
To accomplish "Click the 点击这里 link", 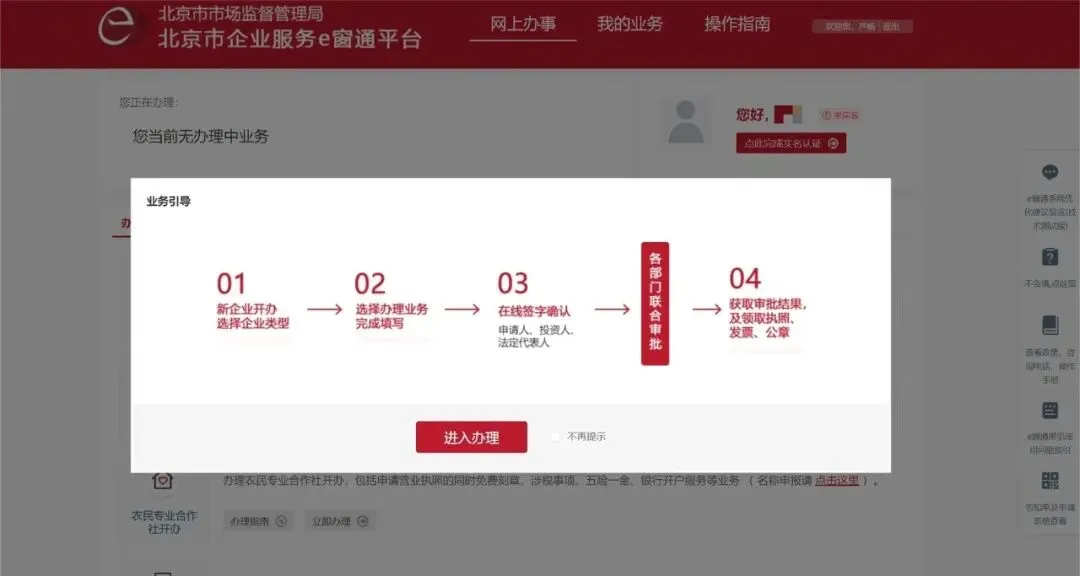I will click(x=837, y=480).
